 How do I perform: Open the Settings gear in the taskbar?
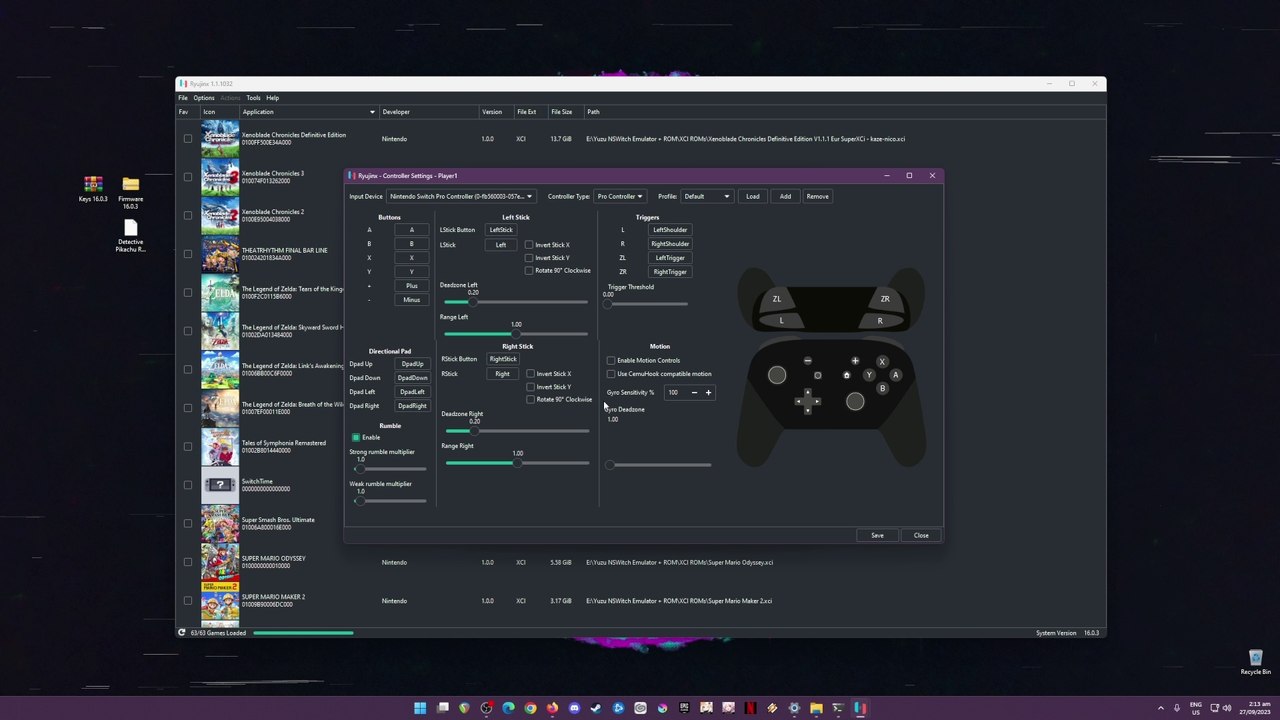tap(794, 708)
